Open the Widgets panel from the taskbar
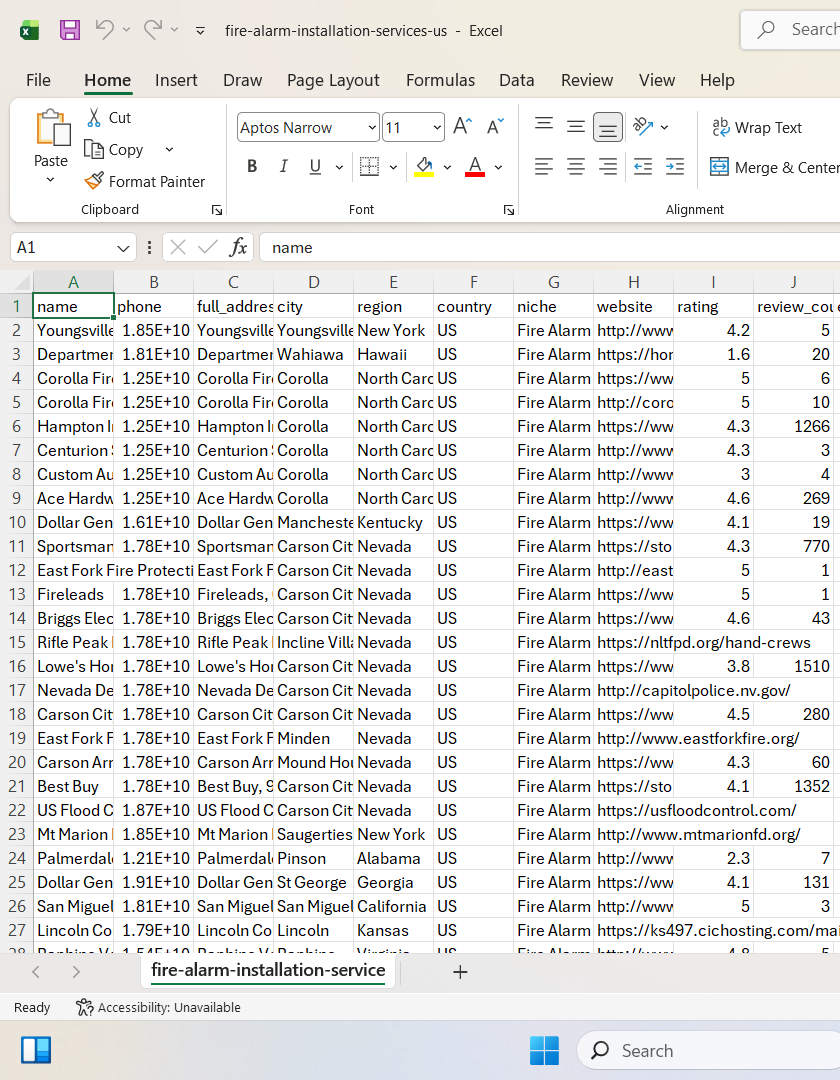Image resolution: width=840 pixels, height=1080 pixels. click(x=36, y=1050)
